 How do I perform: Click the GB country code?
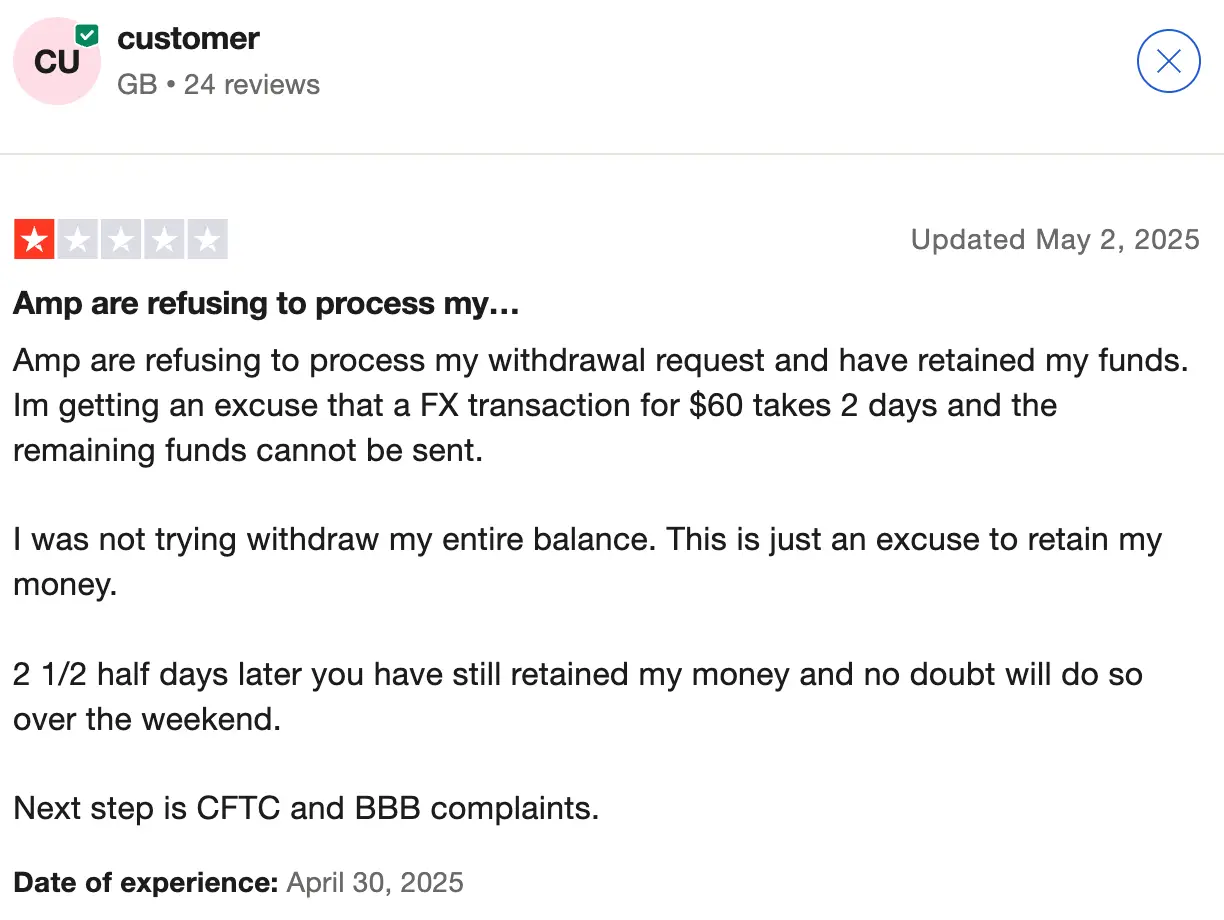(137, 84)
